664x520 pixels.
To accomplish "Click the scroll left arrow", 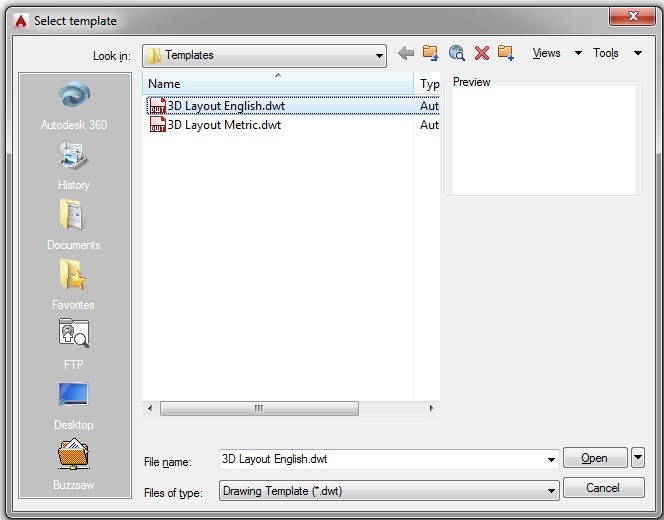I will click(150, 409).
